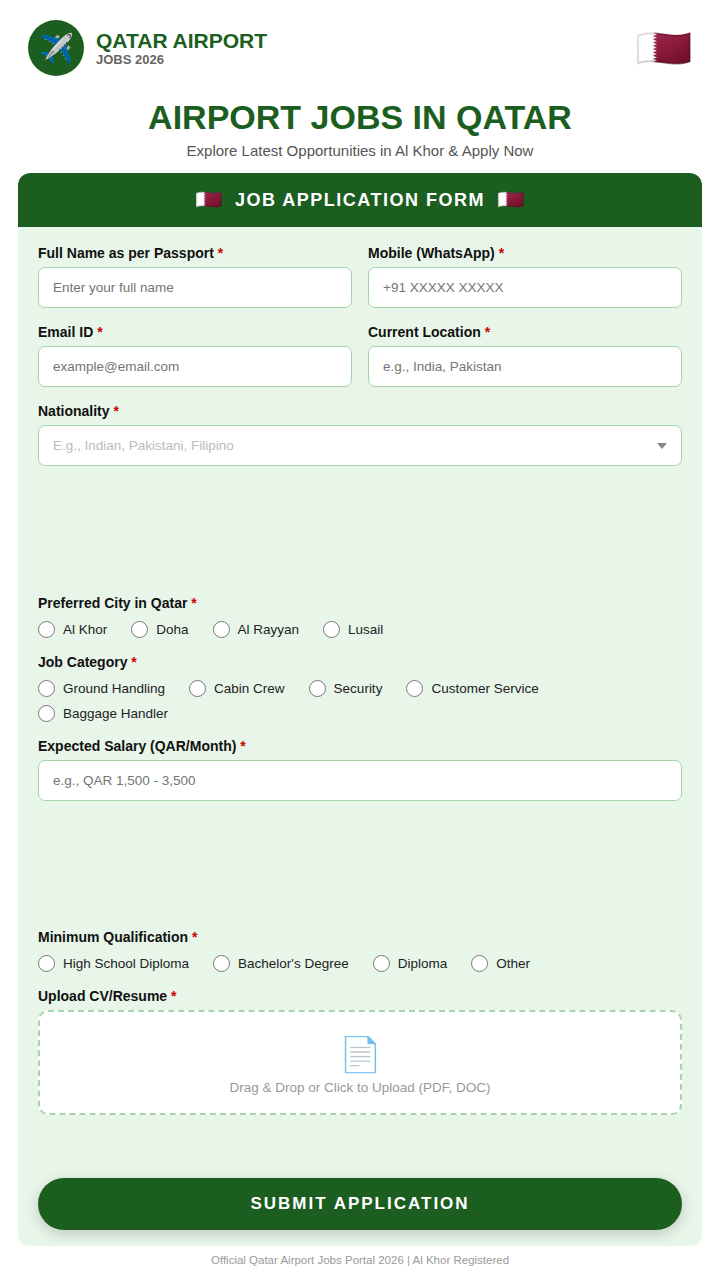Click the flag right of Job Application Form

(511, 200)
